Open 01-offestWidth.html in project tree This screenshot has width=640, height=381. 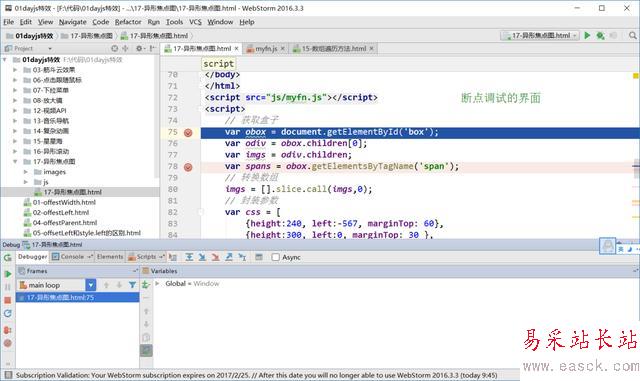tap(64, 203)
